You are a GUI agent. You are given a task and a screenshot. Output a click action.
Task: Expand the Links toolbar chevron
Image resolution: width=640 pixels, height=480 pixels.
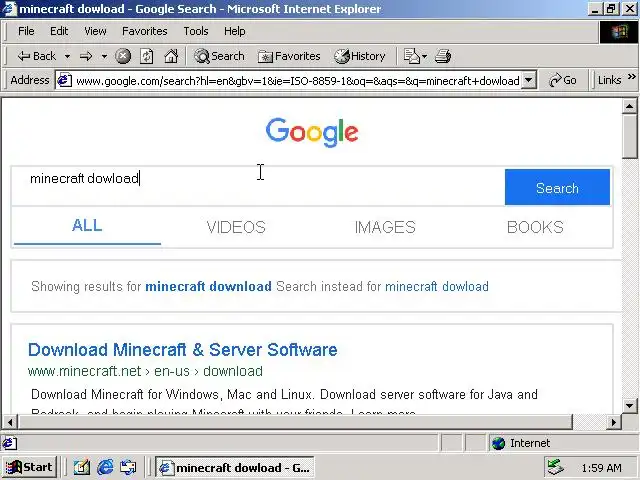coord(632,76)
